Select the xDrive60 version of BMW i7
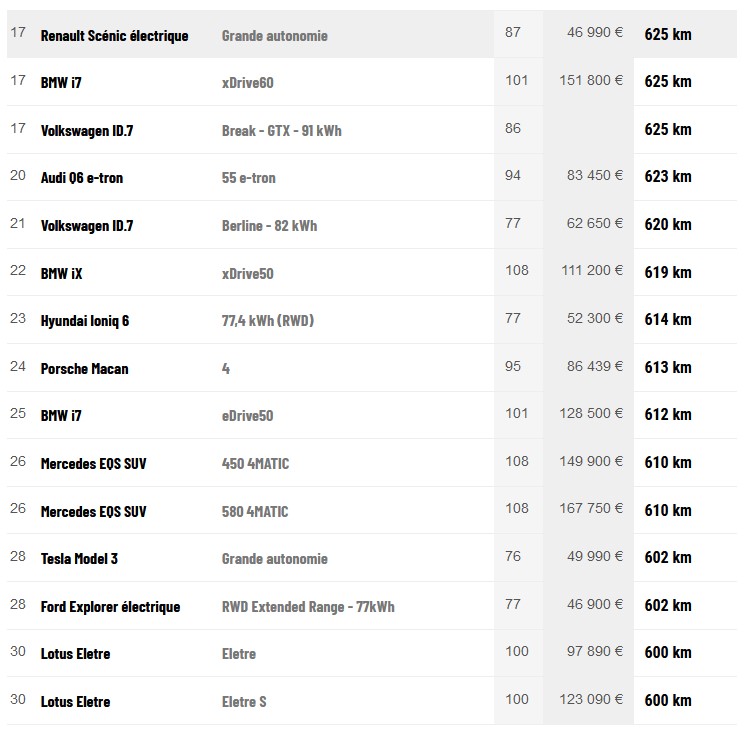Image resolution: width=745 pixels, height=736 pixels. click(247, 82)
